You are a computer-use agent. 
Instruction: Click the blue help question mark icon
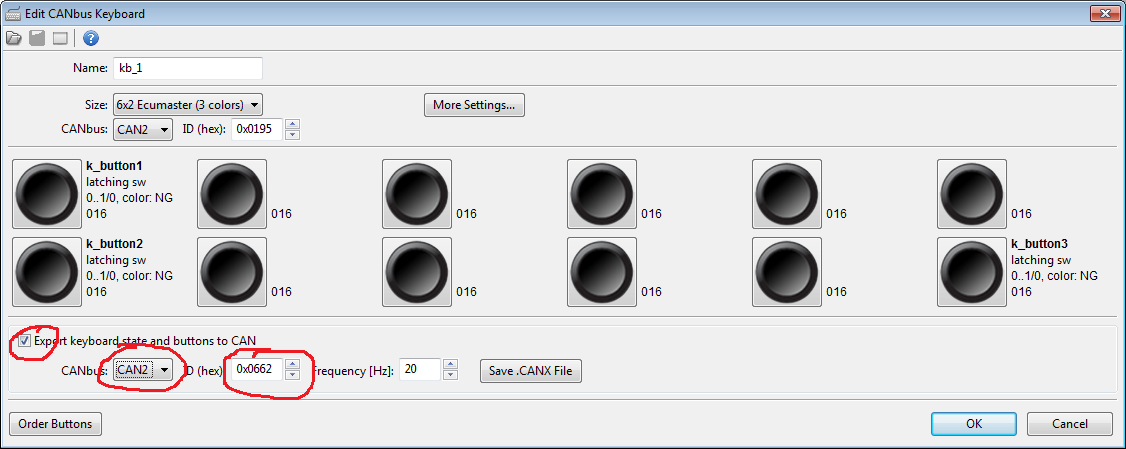pos(90,39)
